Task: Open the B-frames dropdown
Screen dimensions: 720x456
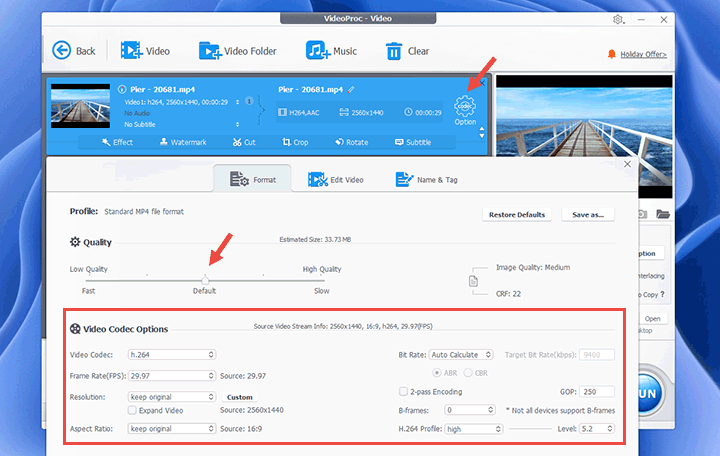Action: click(470, 410)
